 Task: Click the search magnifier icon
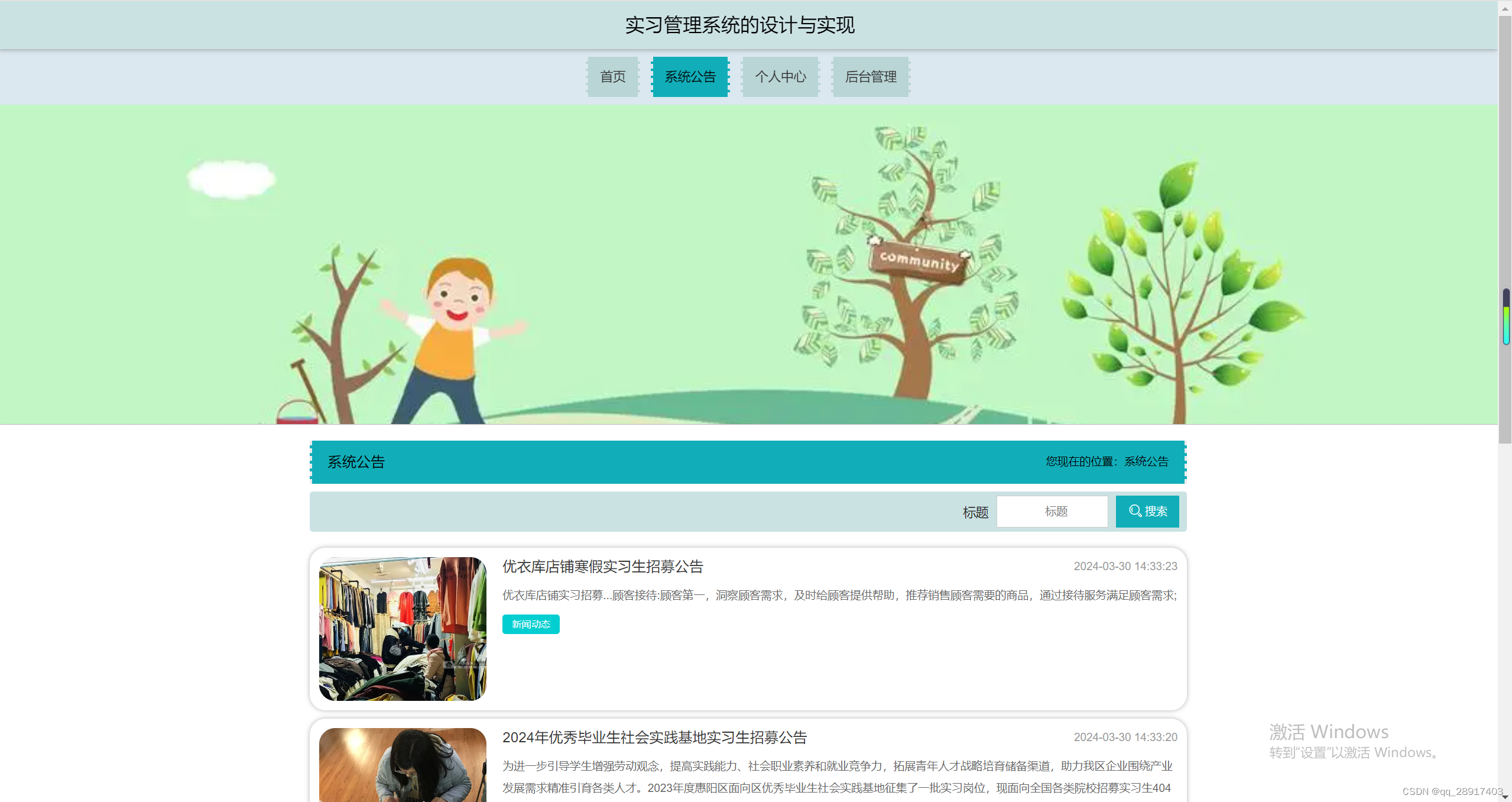pos(1135,510)
